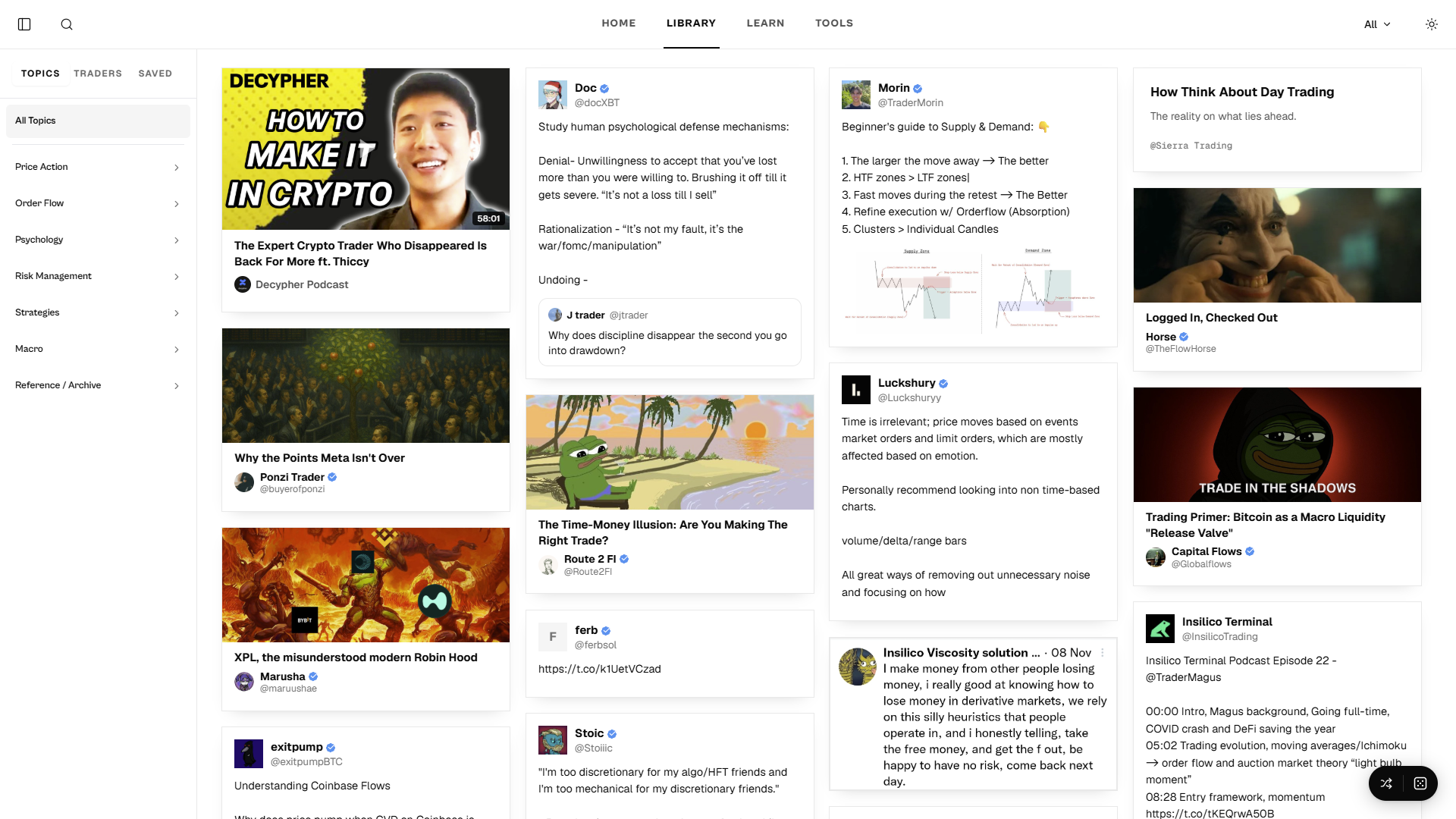
Task: Open the ferb t.co link
Action: pos(599,669)
